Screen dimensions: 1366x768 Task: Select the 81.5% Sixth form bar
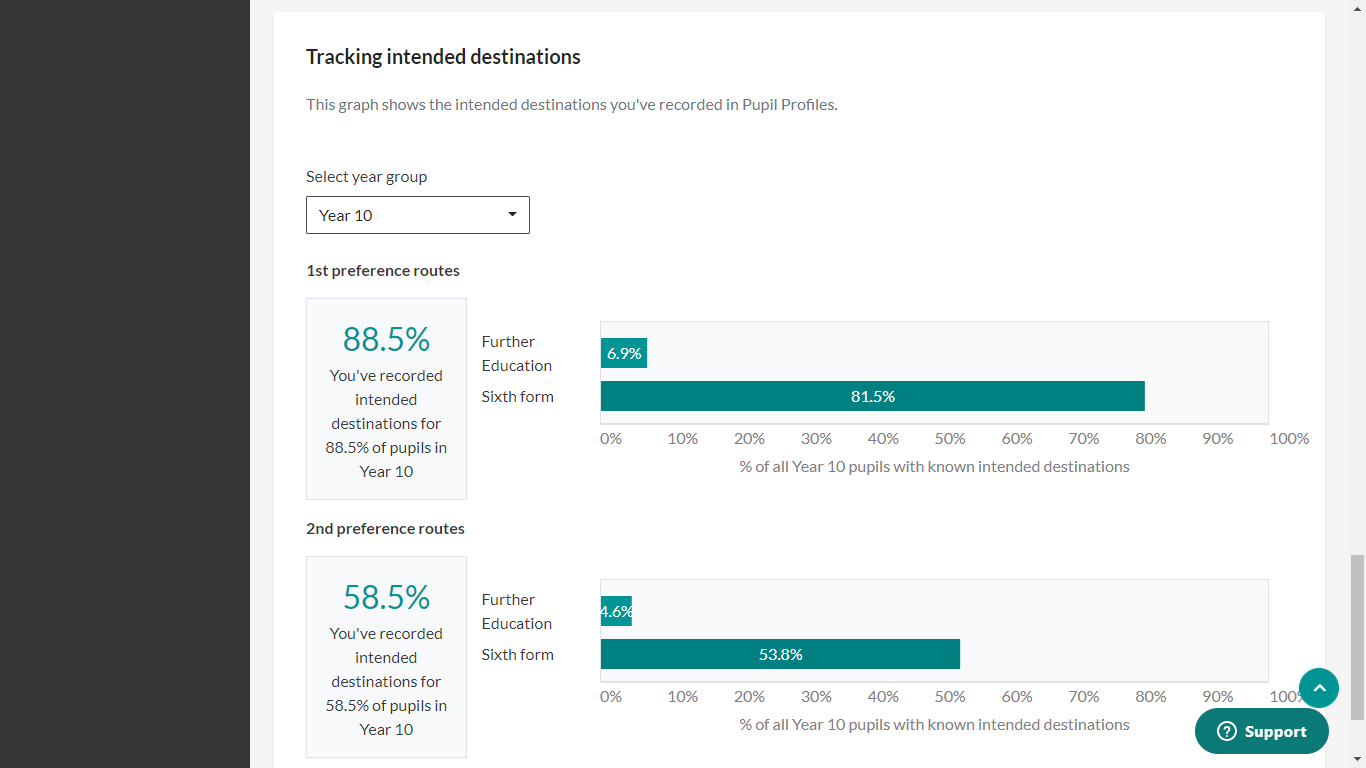[872, 396]
